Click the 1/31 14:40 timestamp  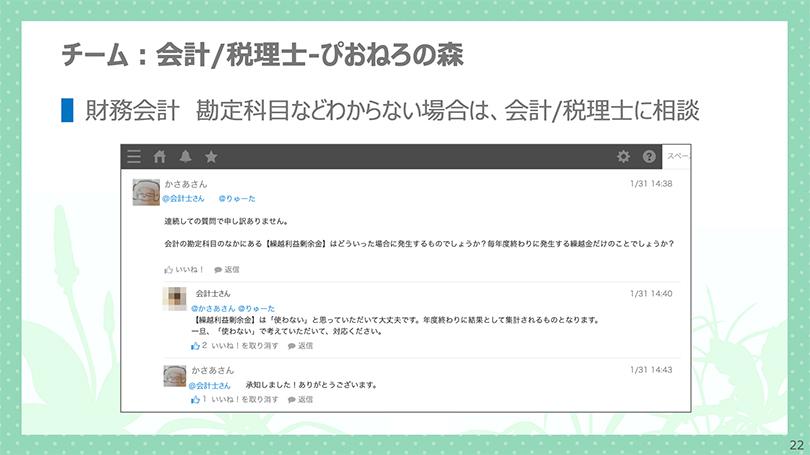click(651, 294)
